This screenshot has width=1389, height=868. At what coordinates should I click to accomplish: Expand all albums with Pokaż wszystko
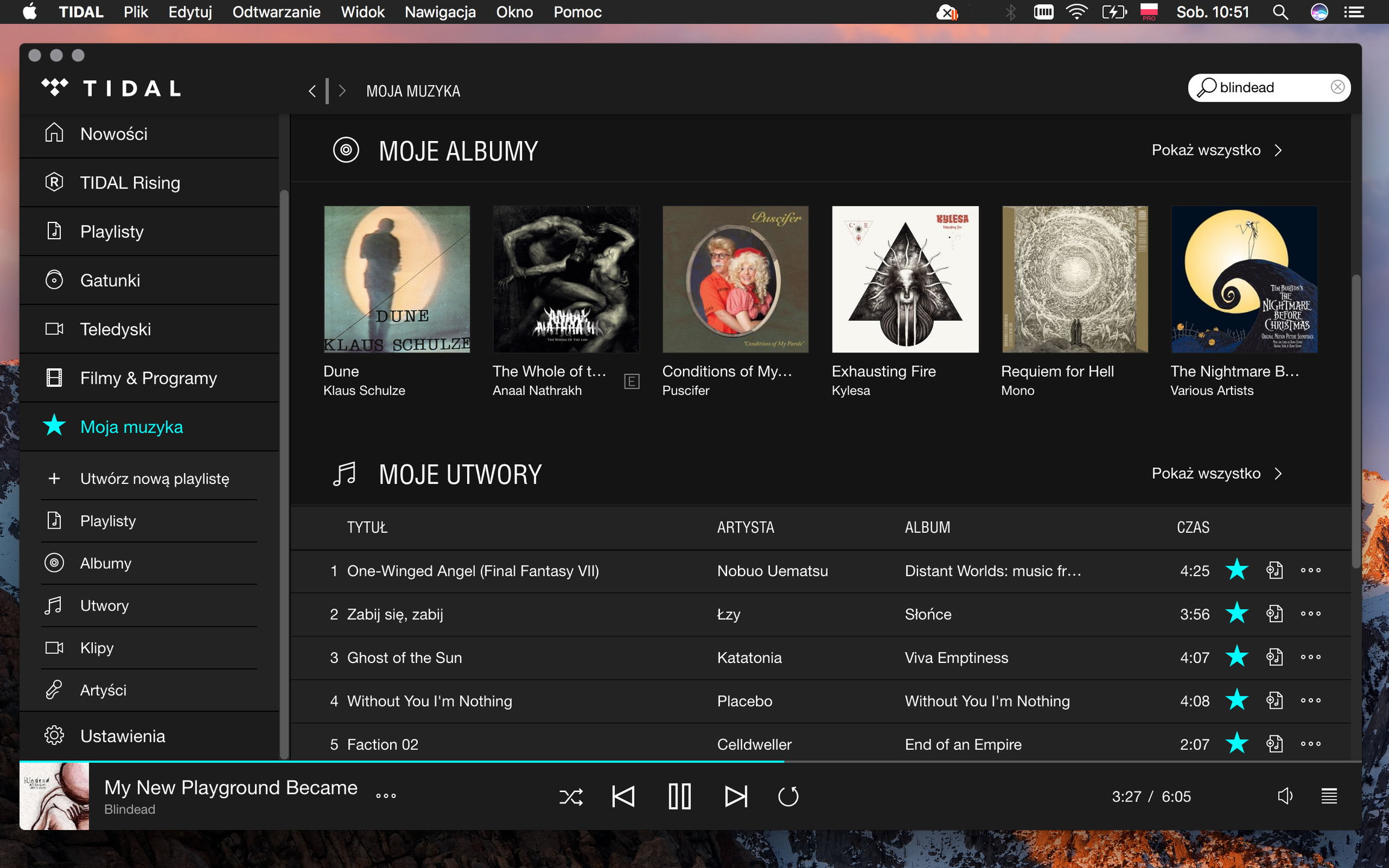click(1216, 150)
